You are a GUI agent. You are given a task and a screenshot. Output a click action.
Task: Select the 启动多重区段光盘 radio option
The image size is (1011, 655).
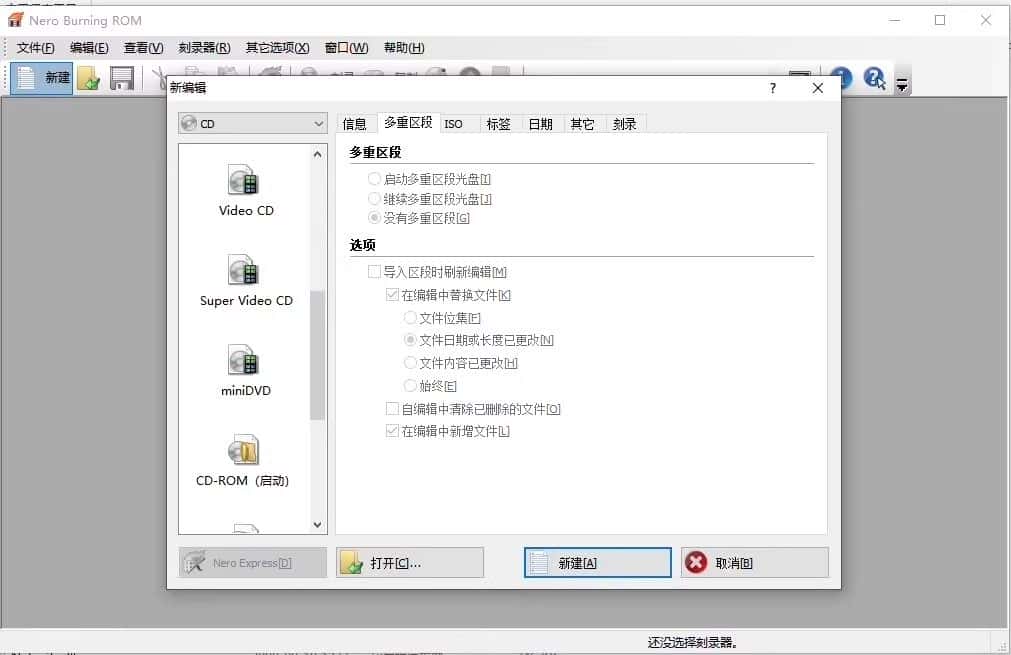(375, 178)
